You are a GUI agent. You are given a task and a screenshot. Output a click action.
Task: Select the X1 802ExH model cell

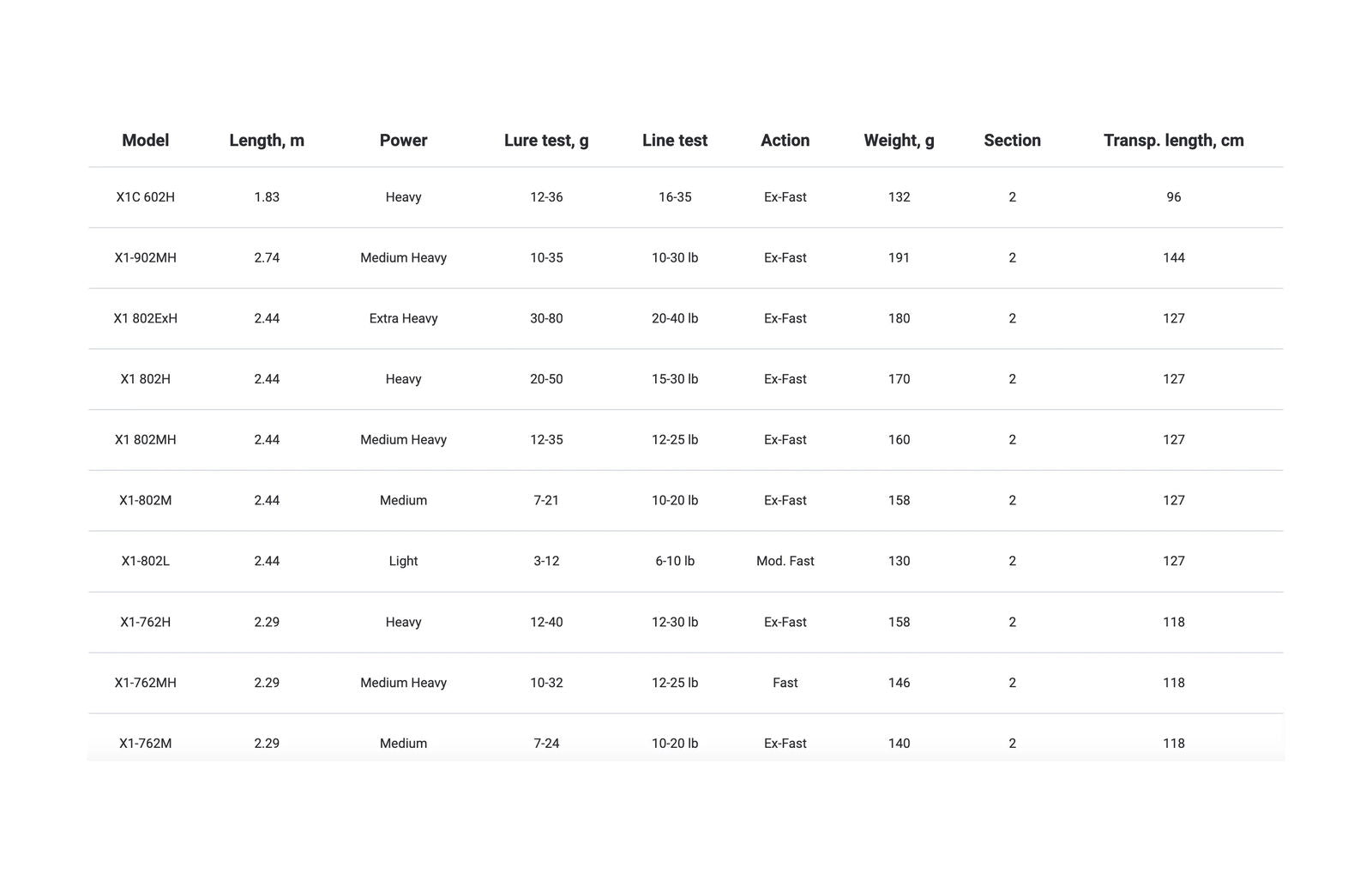[x=145, y=318]
